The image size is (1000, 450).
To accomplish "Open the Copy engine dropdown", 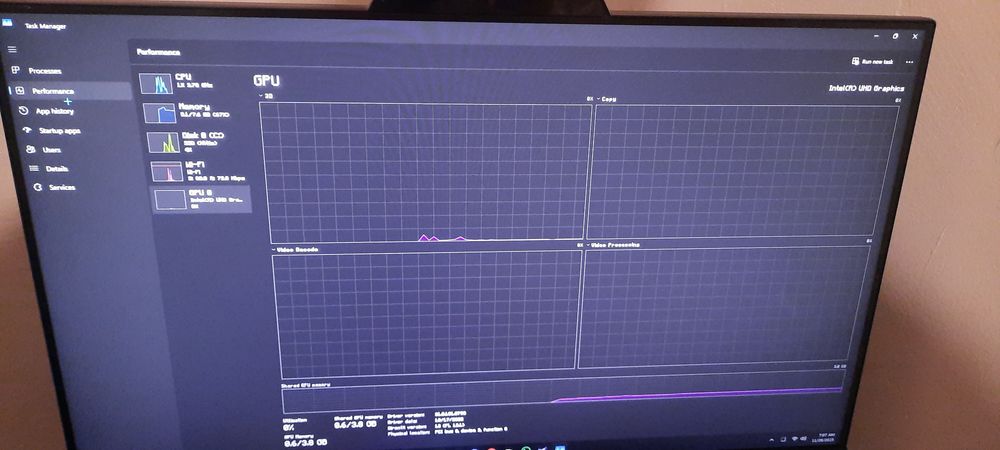I will (x=607, y=99).
